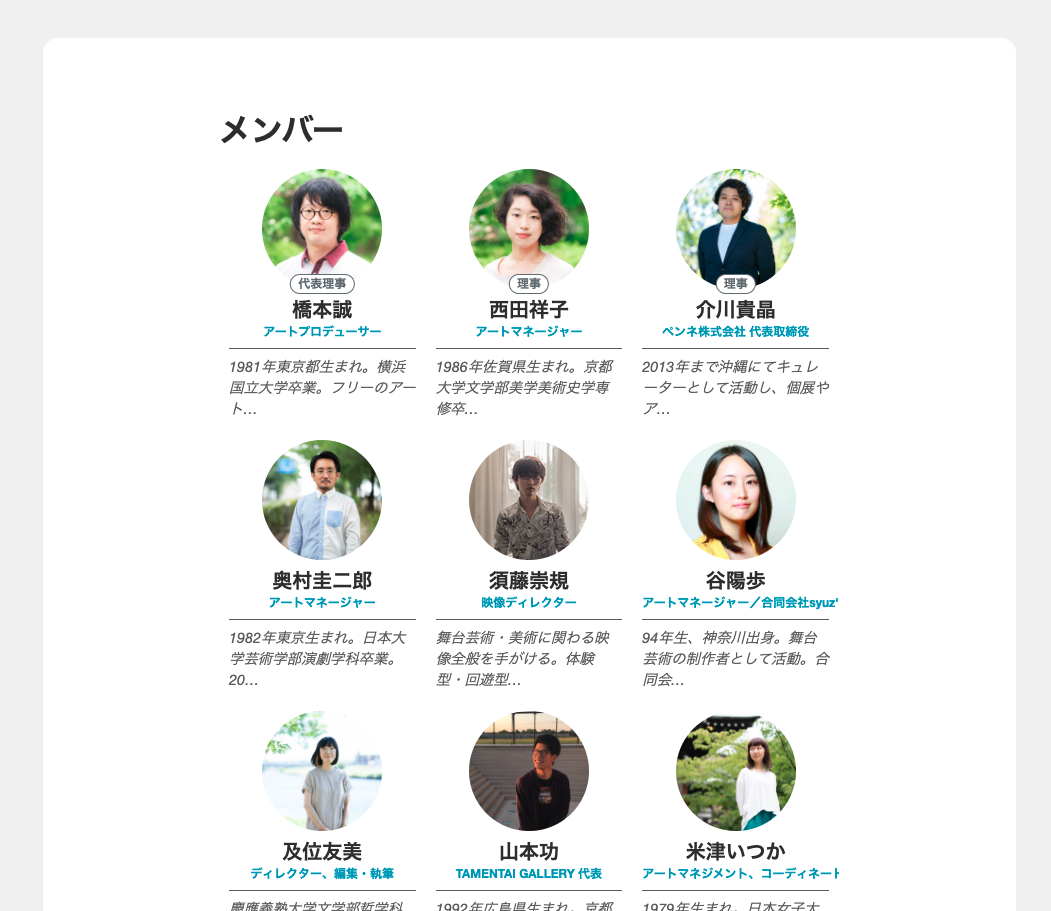The height and width of the screenshot is (911, 1051).
Task: Open 橋本誠's profile photo
Action: click(x=322, y=229)
